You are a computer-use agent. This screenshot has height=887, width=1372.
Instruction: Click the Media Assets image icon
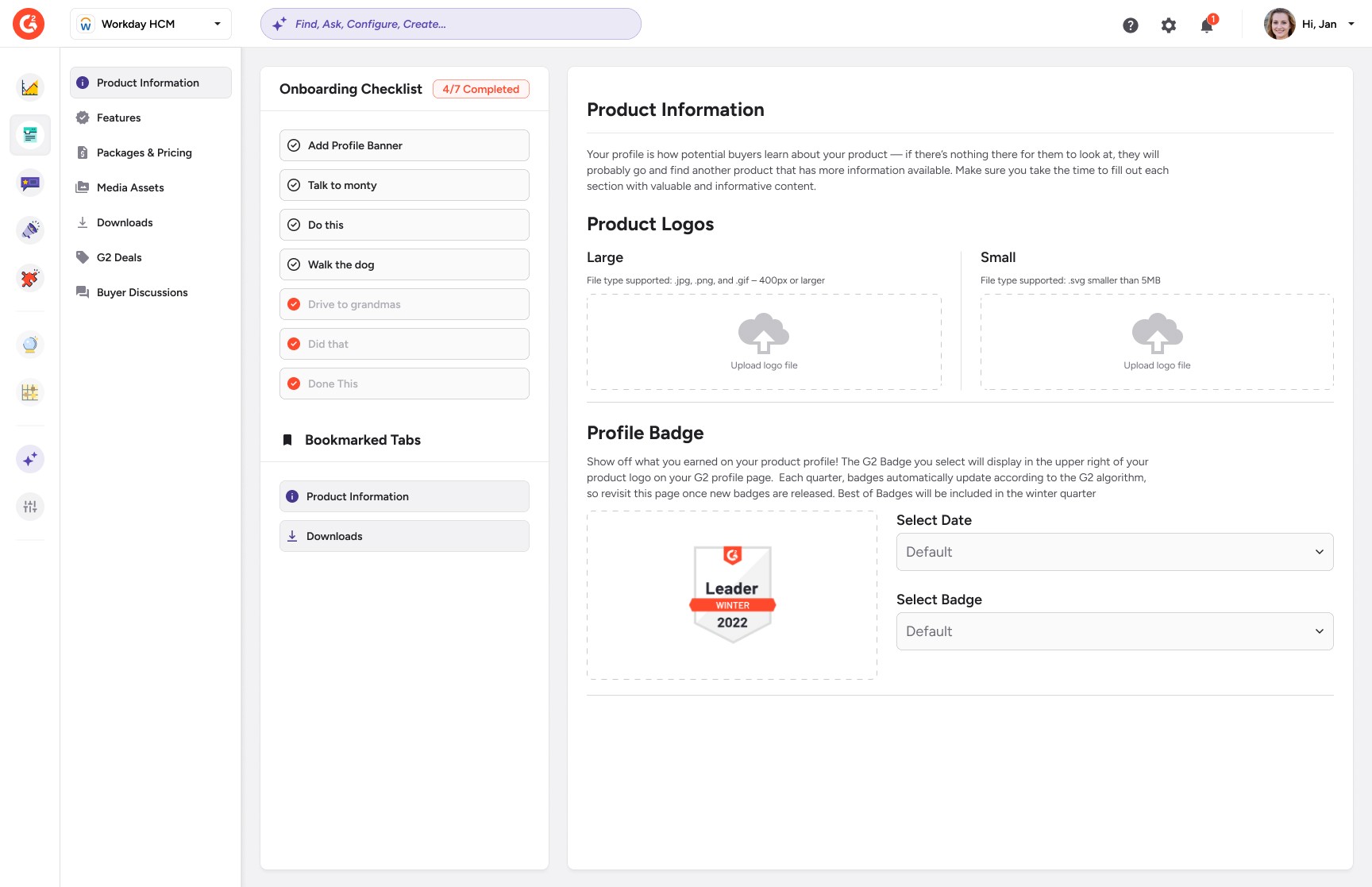click(83, 187)
